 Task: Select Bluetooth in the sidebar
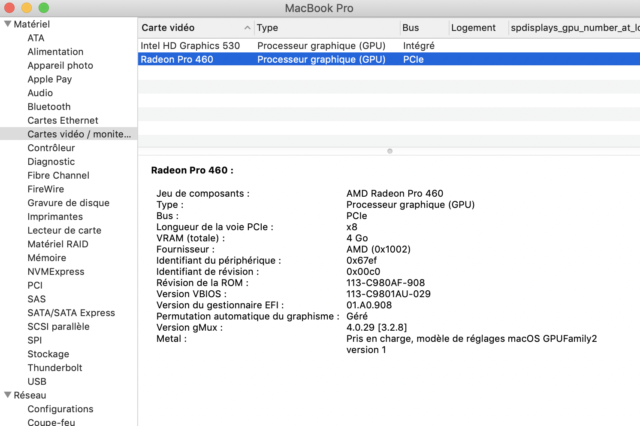(x=49, y=107)
